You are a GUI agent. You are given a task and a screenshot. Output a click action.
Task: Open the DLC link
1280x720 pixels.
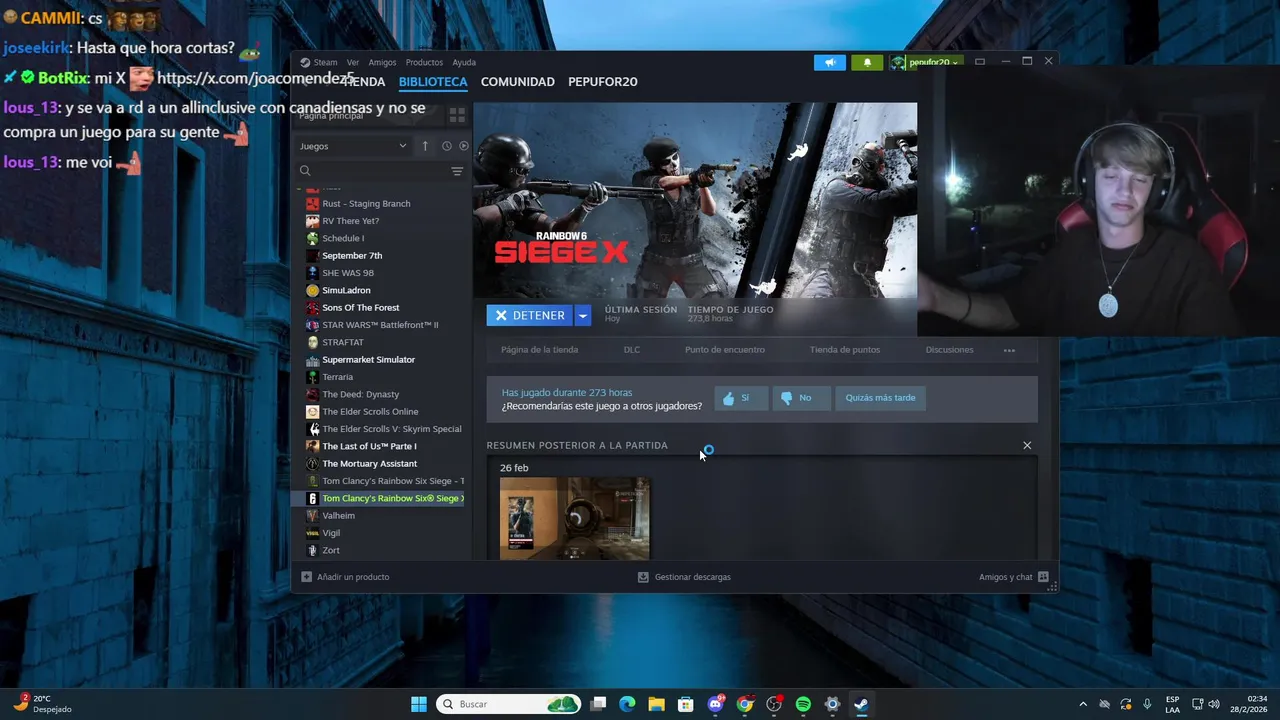[x=632, y=350]
